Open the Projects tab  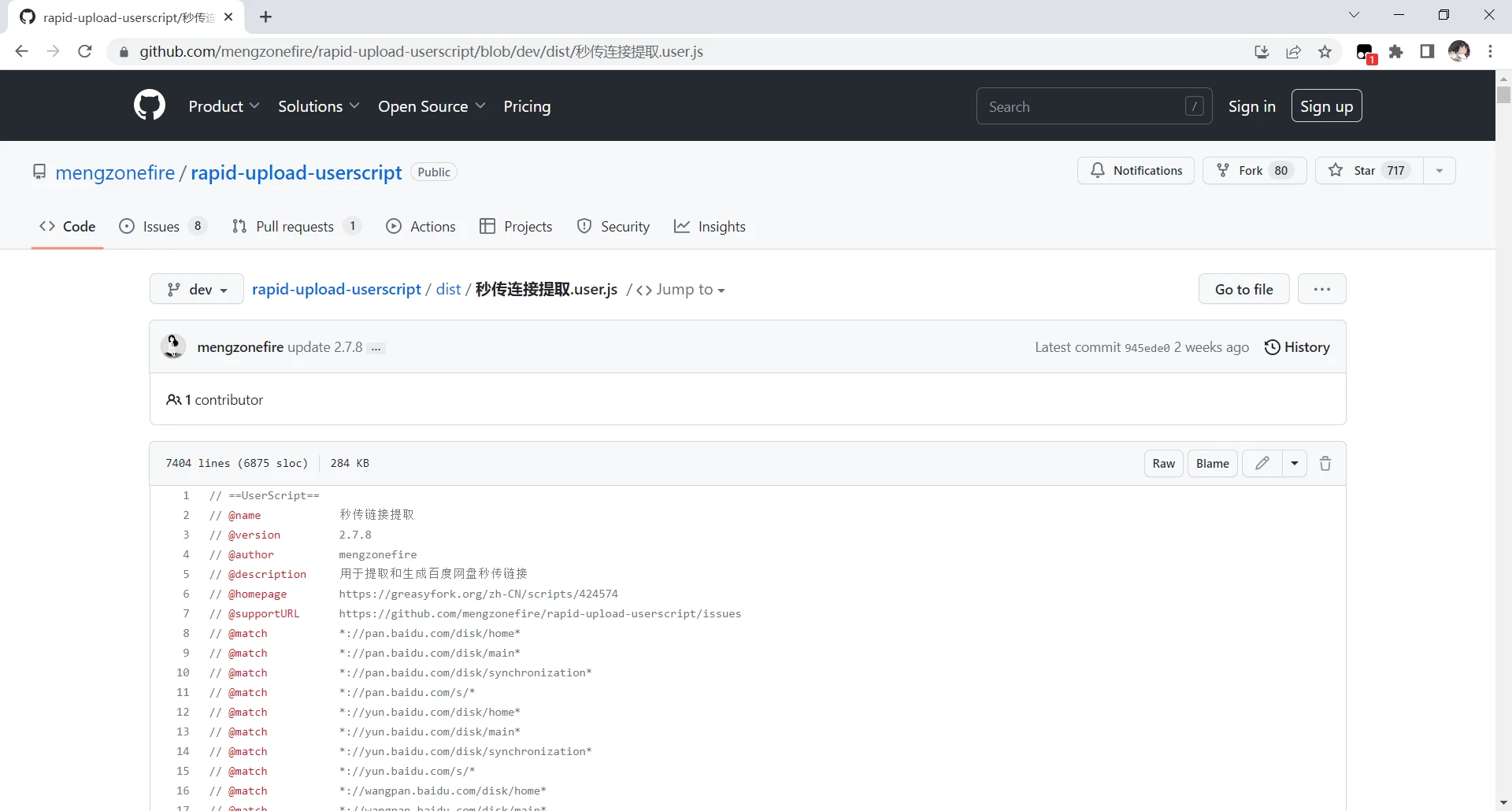(516, 227)
